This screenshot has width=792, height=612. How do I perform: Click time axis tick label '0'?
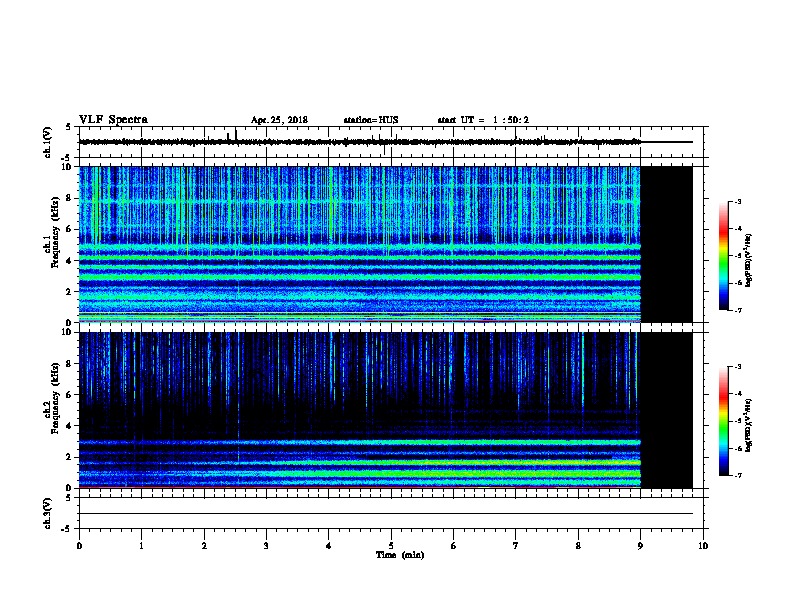point(79,545)
